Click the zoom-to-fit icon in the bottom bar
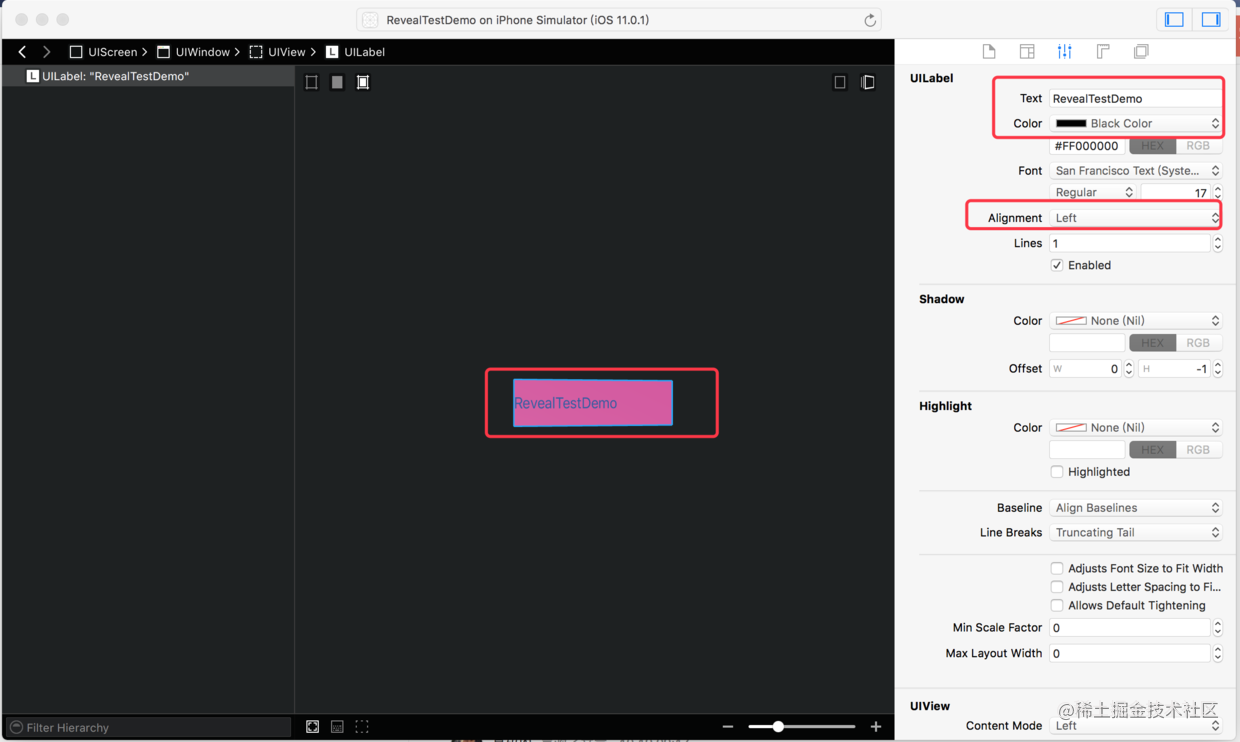The height and width of the screenshot is (742, 1240). [x=313, y=727]
